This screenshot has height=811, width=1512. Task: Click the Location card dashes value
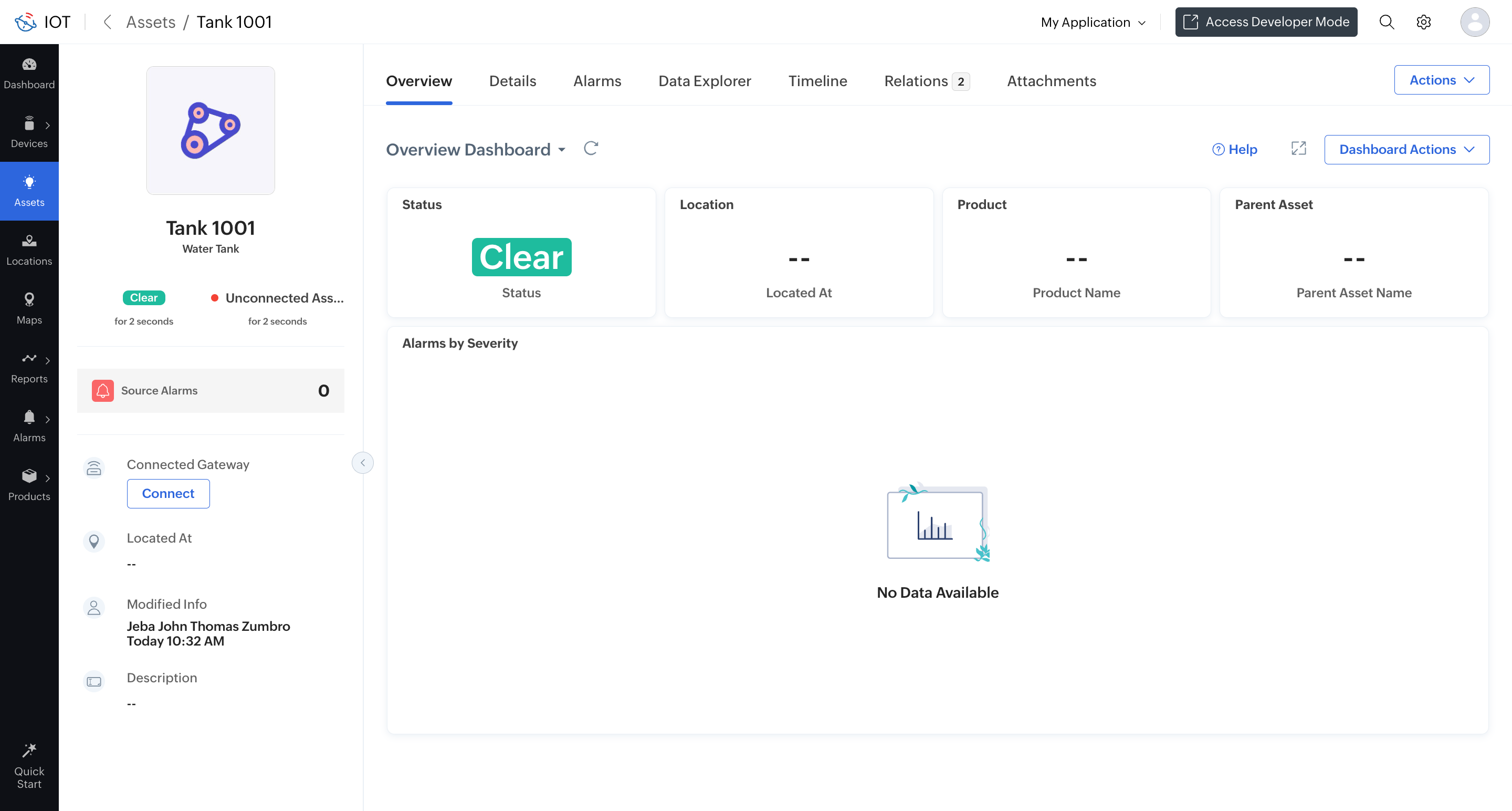799,259
